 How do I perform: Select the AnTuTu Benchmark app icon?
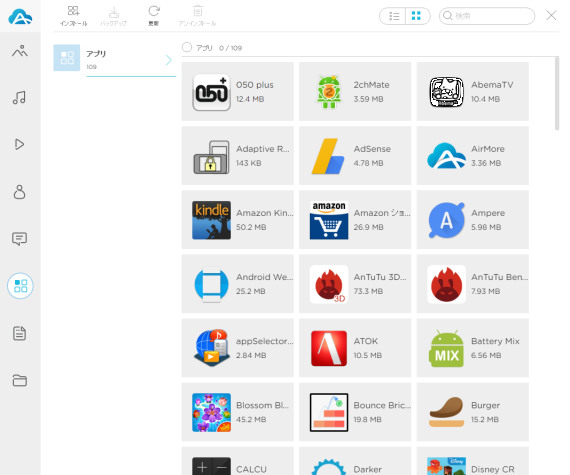(x=446, y=285)
